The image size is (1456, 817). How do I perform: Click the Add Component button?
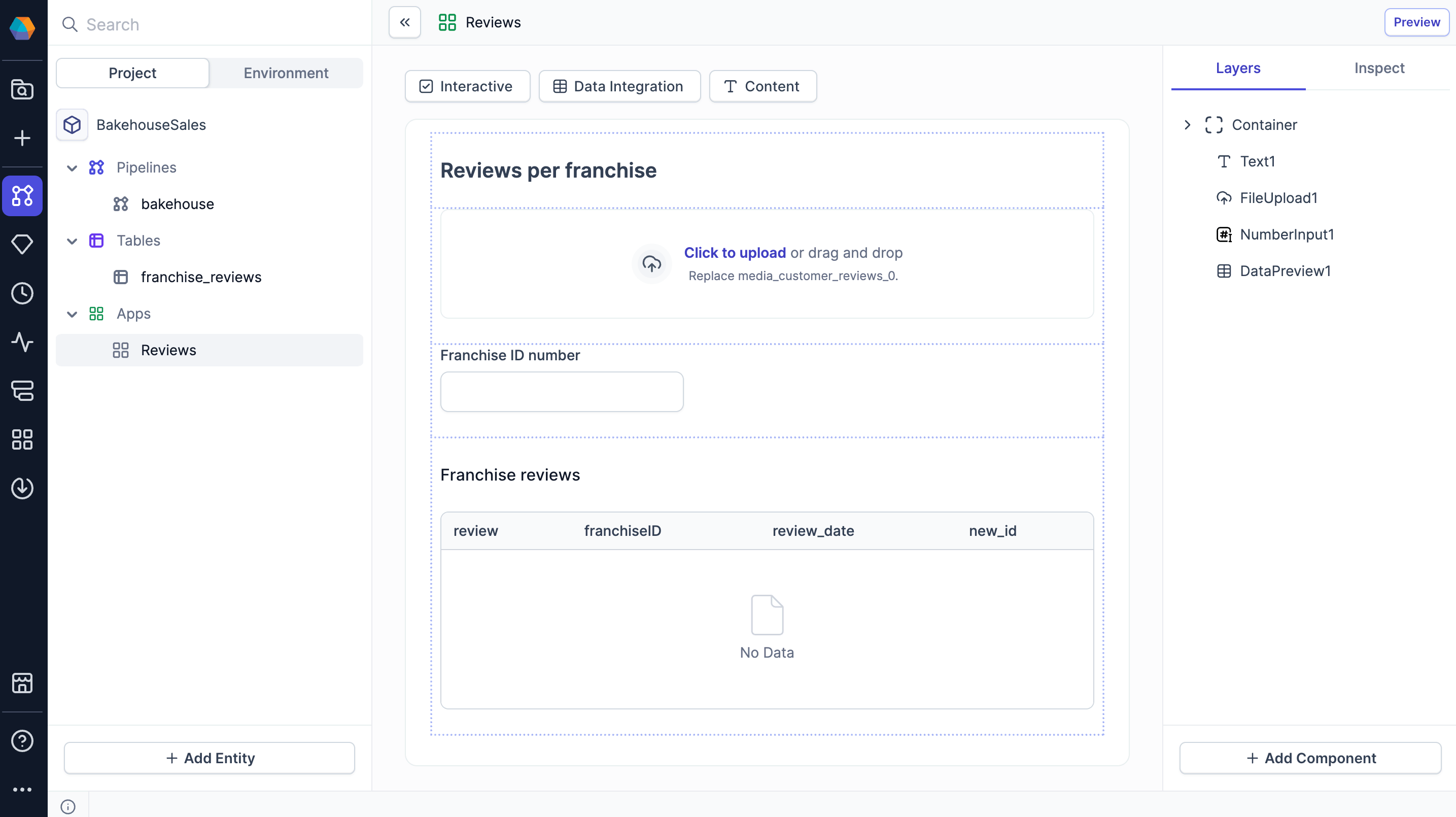tap(1309, 758)
